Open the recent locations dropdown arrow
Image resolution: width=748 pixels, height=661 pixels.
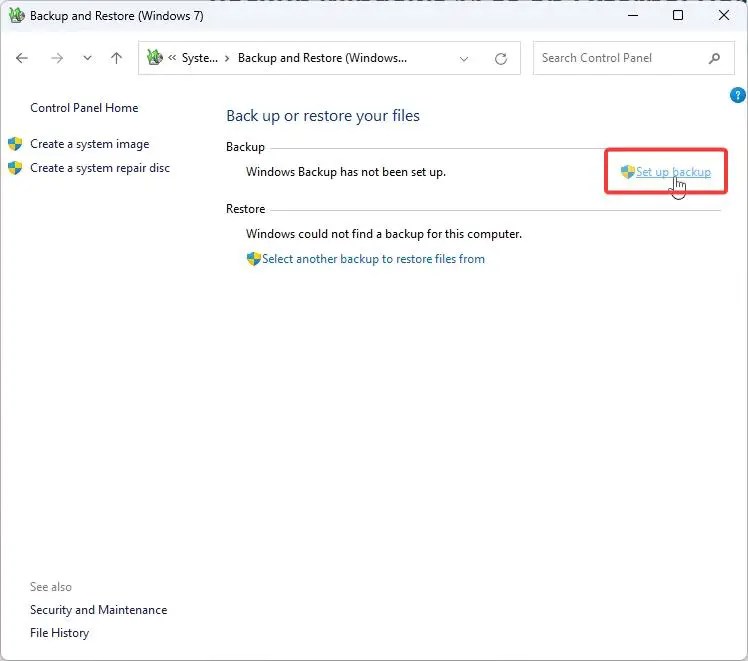point(87,58)
